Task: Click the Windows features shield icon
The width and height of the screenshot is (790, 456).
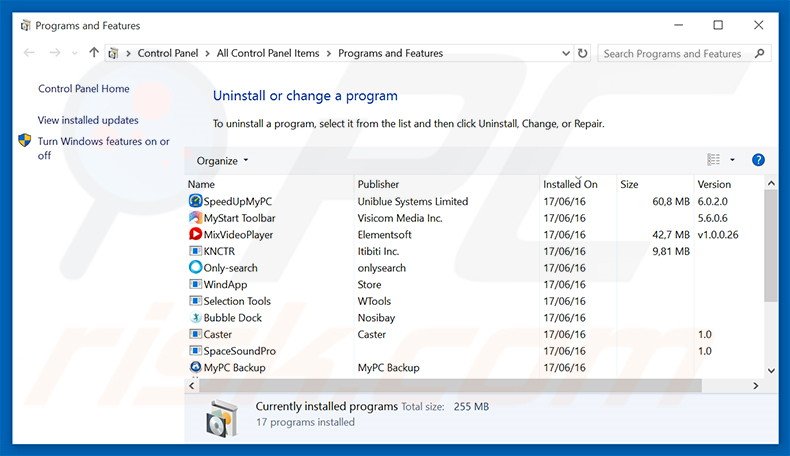Action: point(24,141)
